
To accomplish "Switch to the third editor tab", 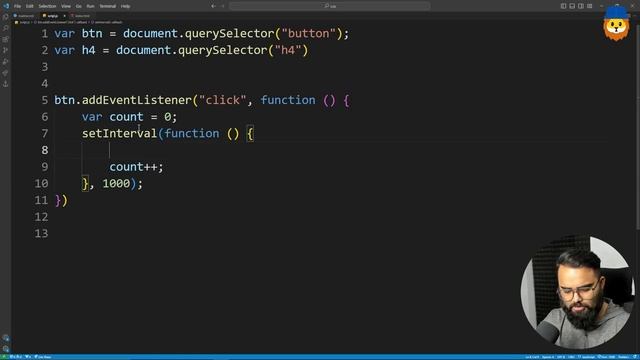I will (x=80, y=16).
